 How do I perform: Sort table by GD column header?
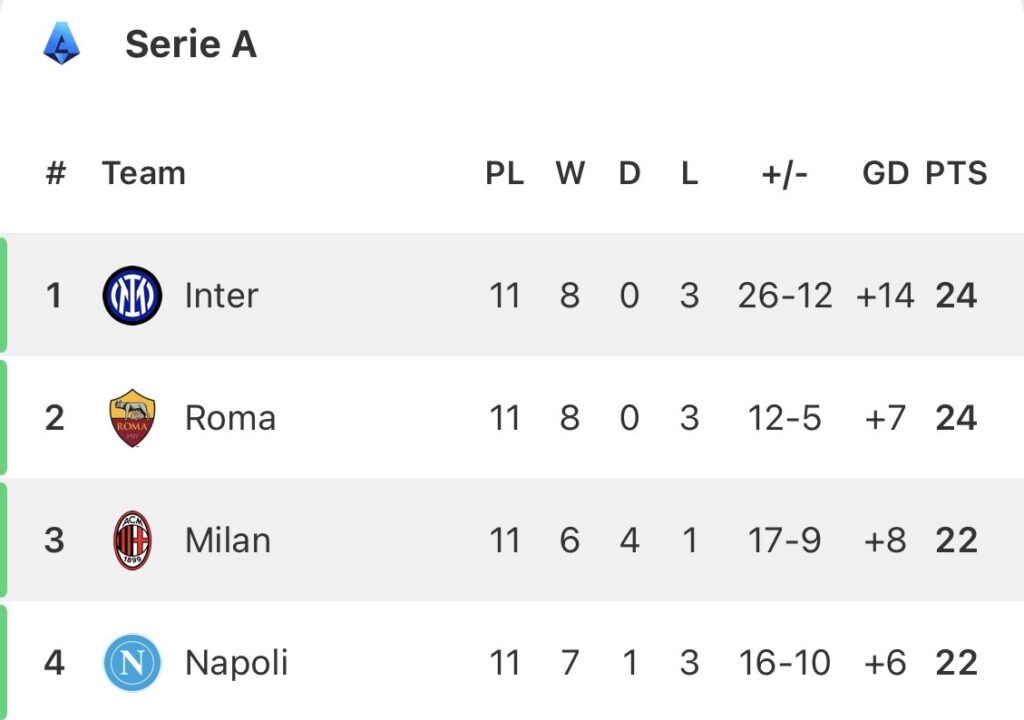click(x=885, y=173)
